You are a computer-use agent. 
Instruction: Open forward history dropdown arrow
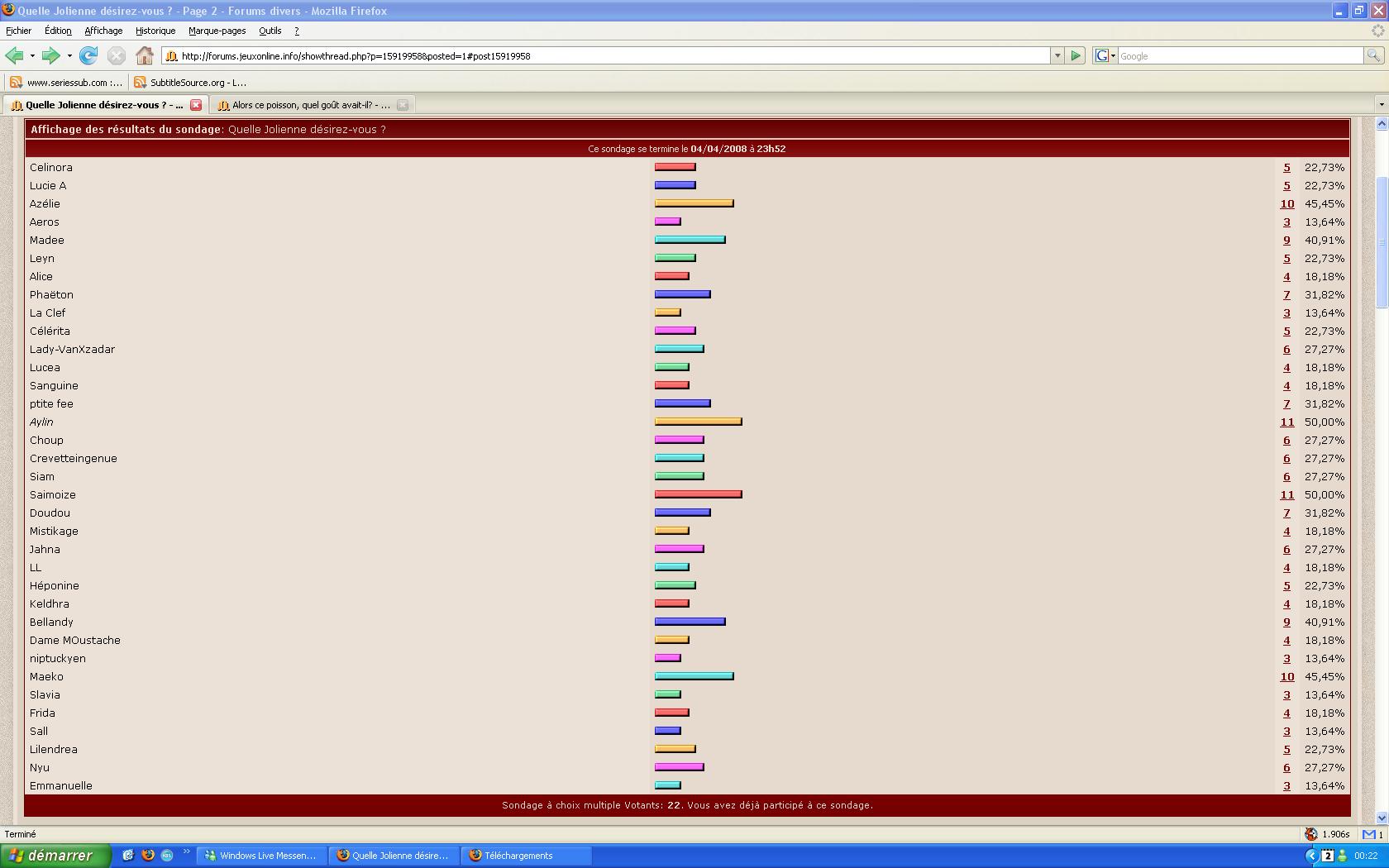(x=69, y=55)
